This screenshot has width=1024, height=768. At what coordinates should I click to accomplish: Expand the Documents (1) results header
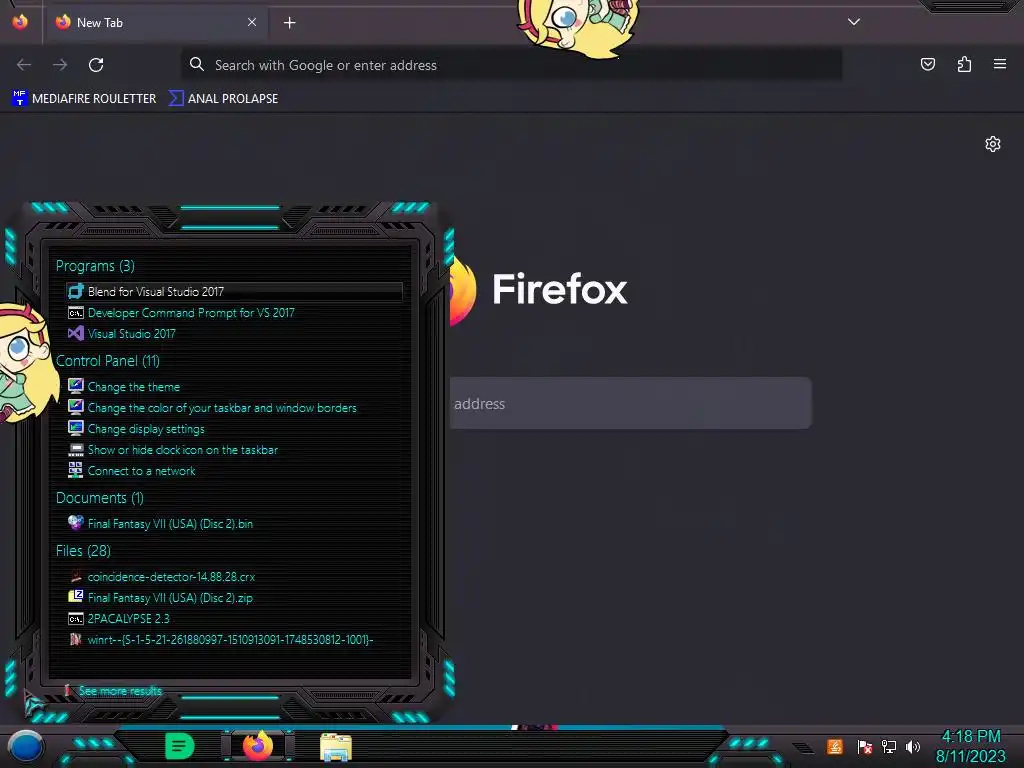(x=100, y=498)
